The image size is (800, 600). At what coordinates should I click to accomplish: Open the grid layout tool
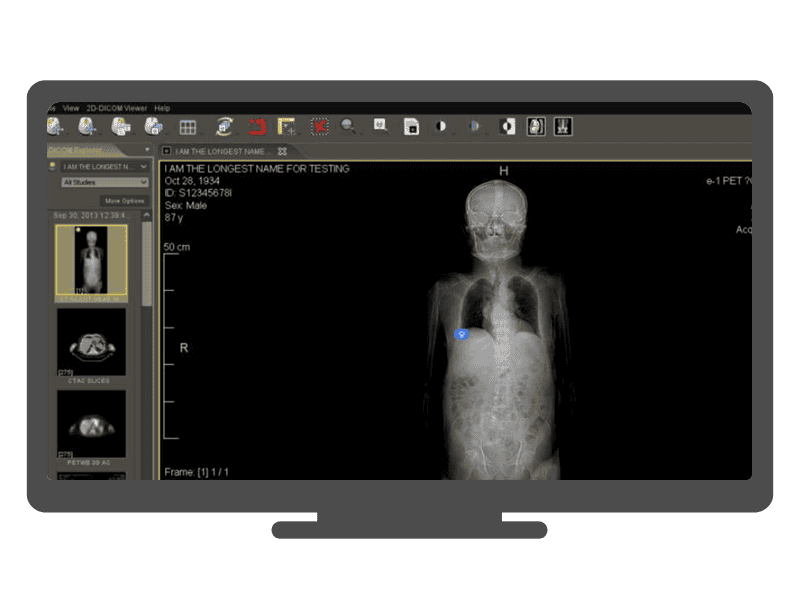pyautogui.click(x=188, y=127)
